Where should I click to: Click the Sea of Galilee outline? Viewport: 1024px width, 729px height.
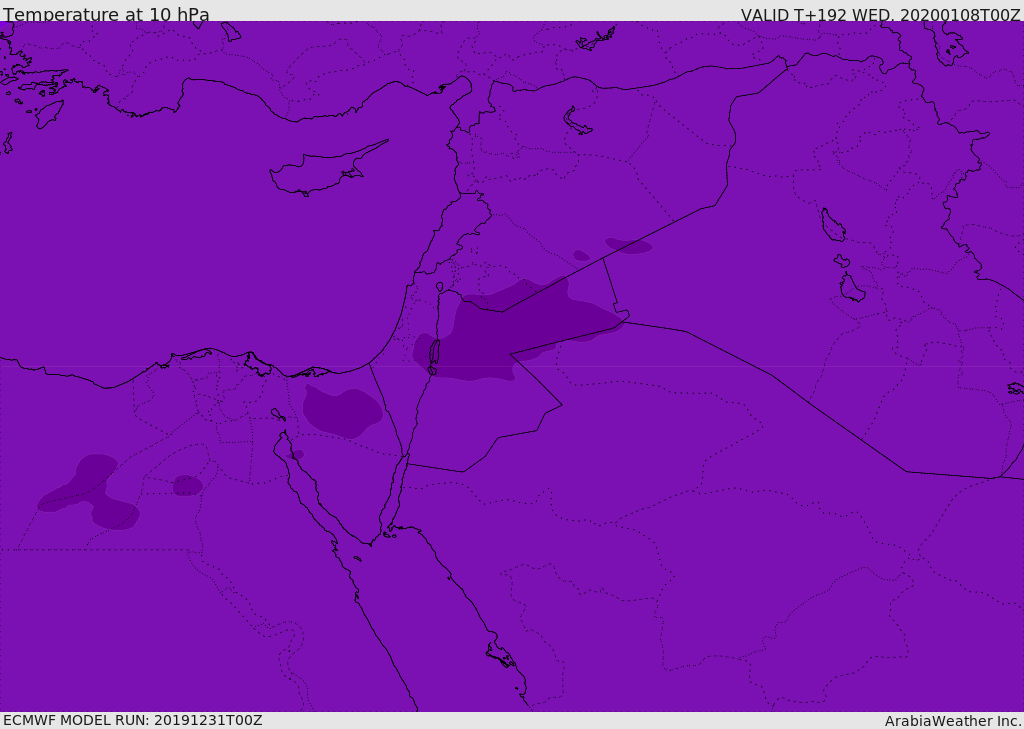(x=440, y=287)
